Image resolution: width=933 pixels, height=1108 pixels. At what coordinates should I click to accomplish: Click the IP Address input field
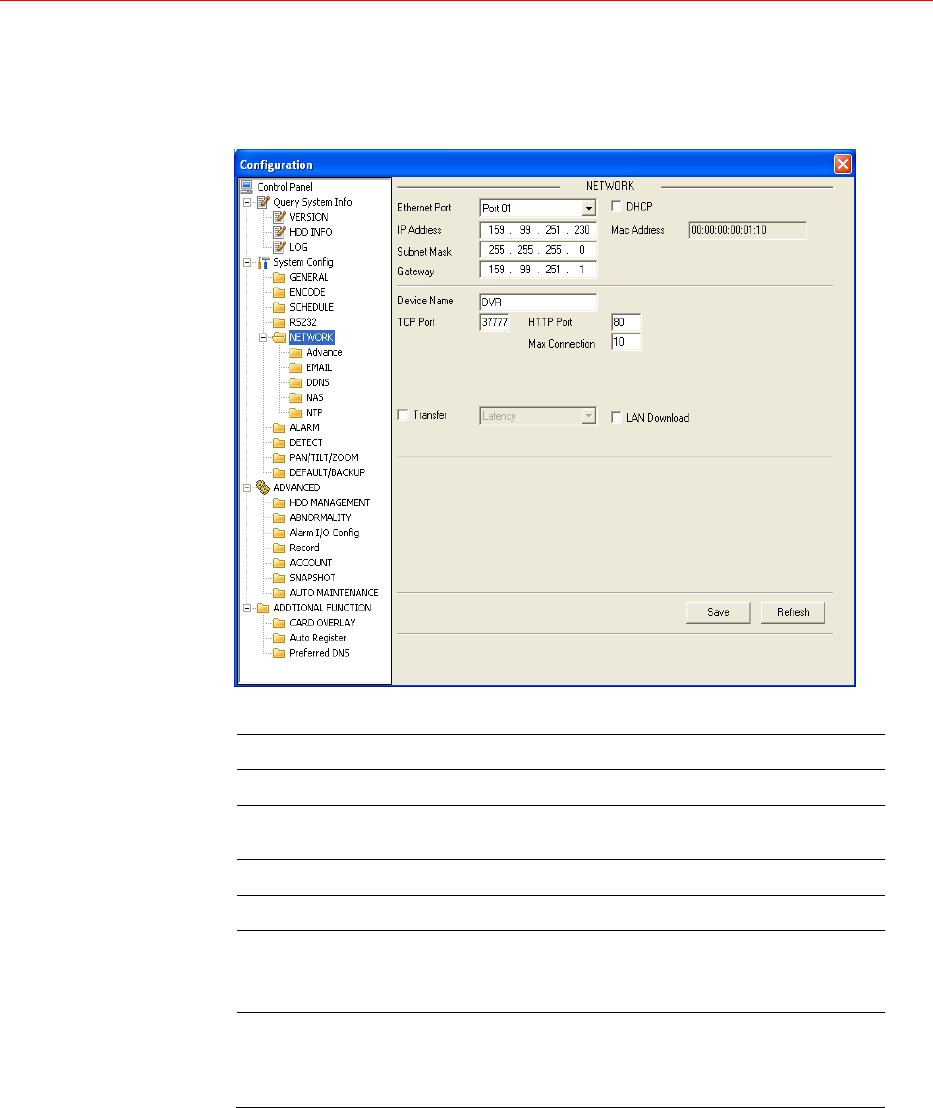point(538,230)
